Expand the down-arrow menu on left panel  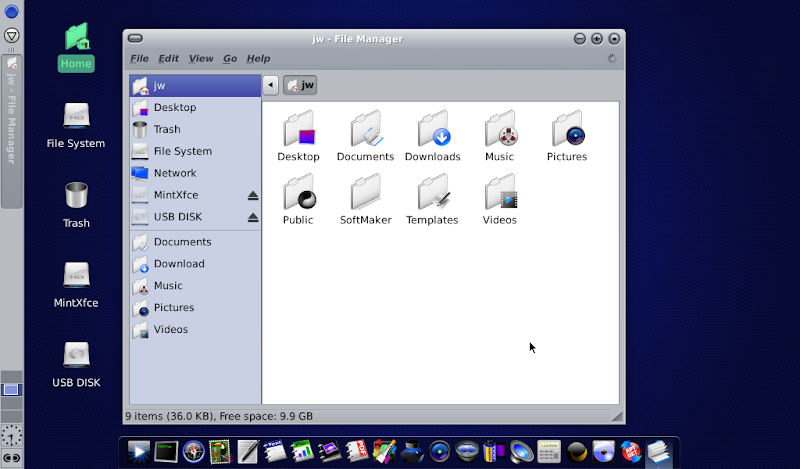pyautogui.click(x=11, y=35)
